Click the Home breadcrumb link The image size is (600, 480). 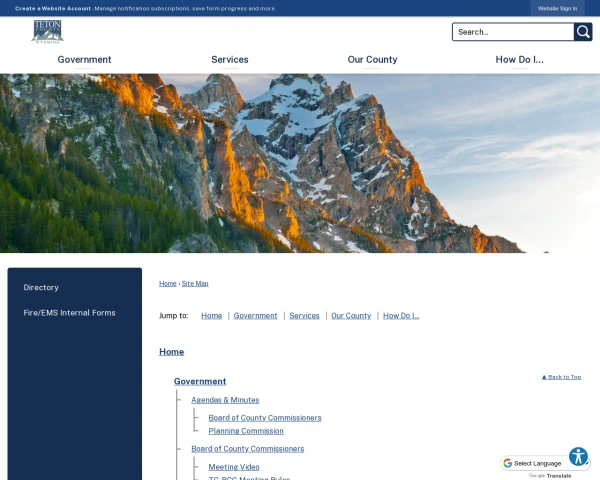pos(168,284)
